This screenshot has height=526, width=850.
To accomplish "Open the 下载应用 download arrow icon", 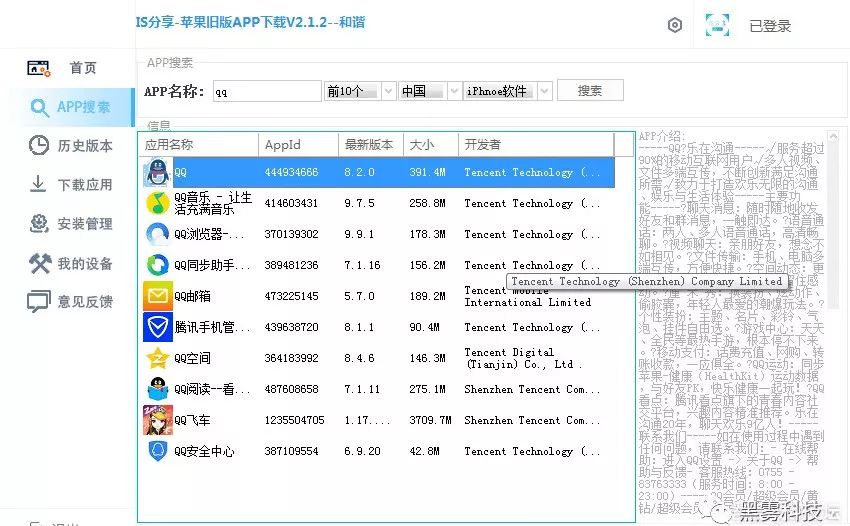I will [38, 184].
